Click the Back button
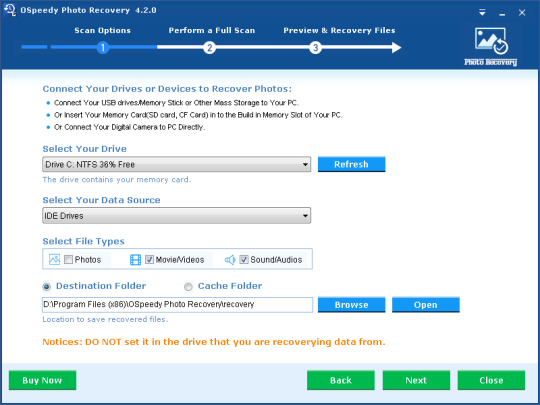Image resolution: width=540 pixels, height=405 pixels. (x=341, y=380)
